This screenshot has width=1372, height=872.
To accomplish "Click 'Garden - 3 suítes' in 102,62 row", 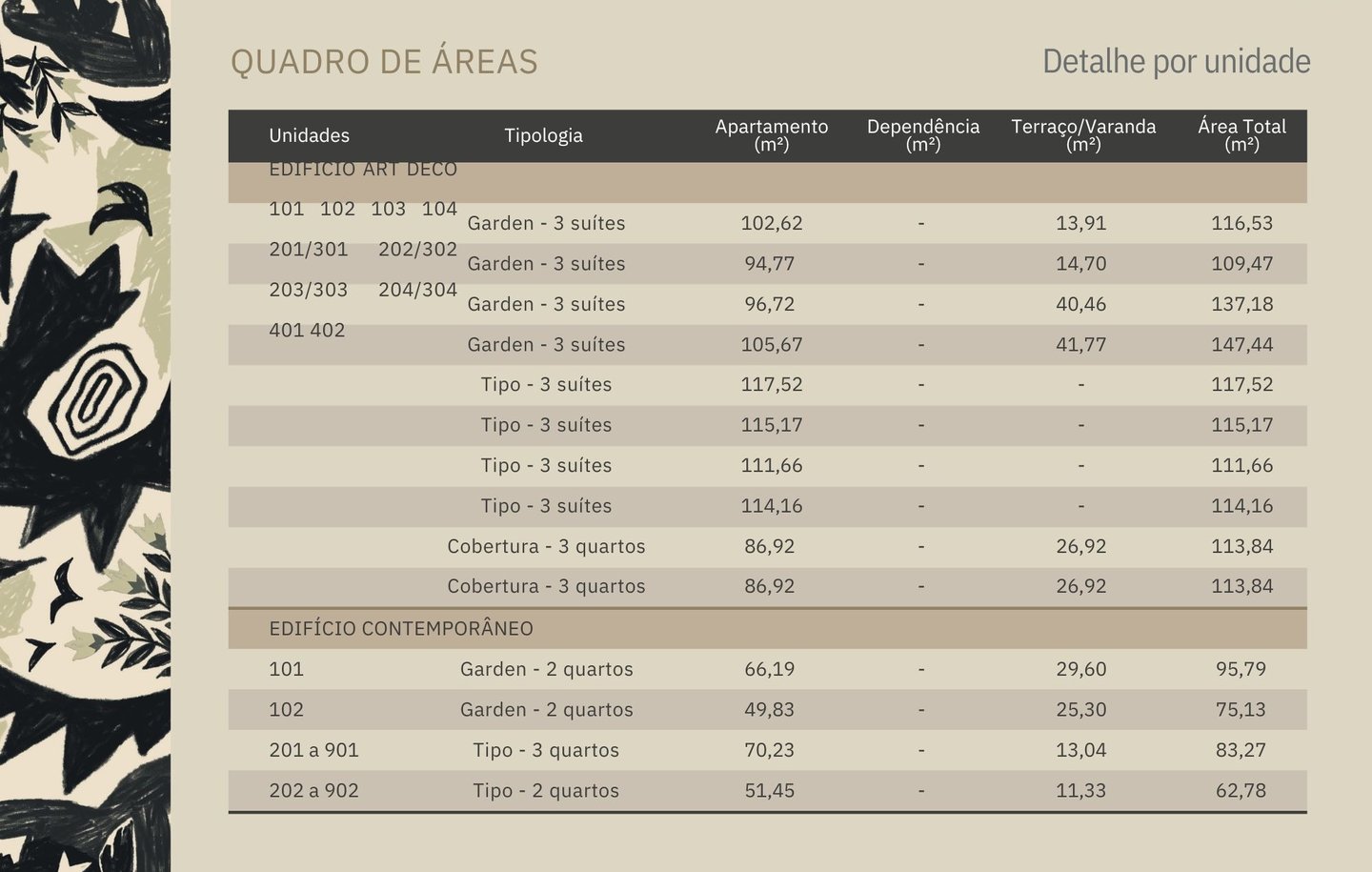I will tap(546, 223).
